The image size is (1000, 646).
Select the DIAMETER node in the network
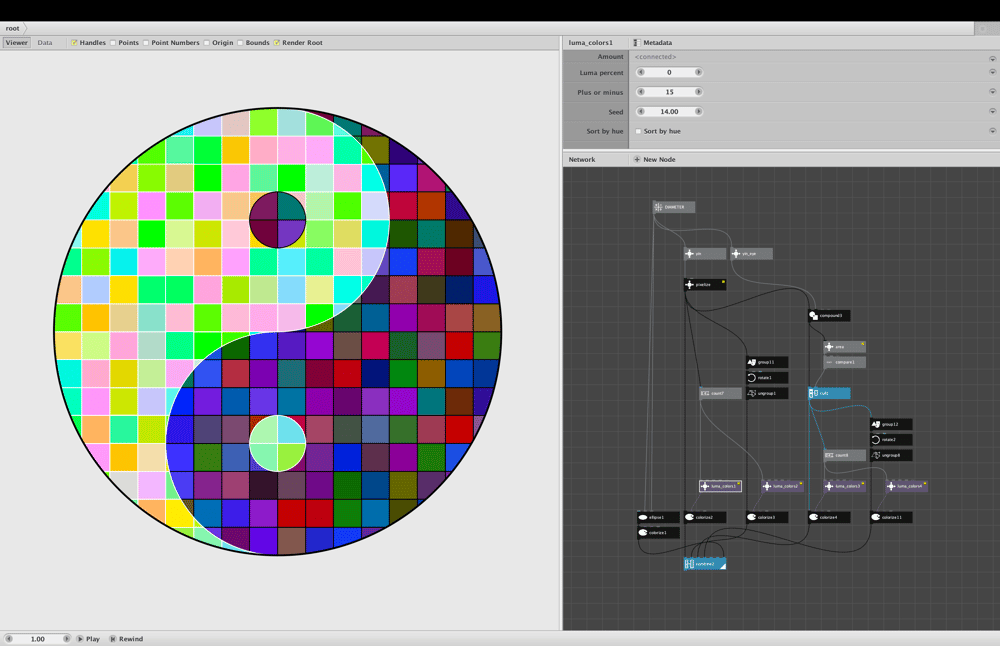coord(673,207)
